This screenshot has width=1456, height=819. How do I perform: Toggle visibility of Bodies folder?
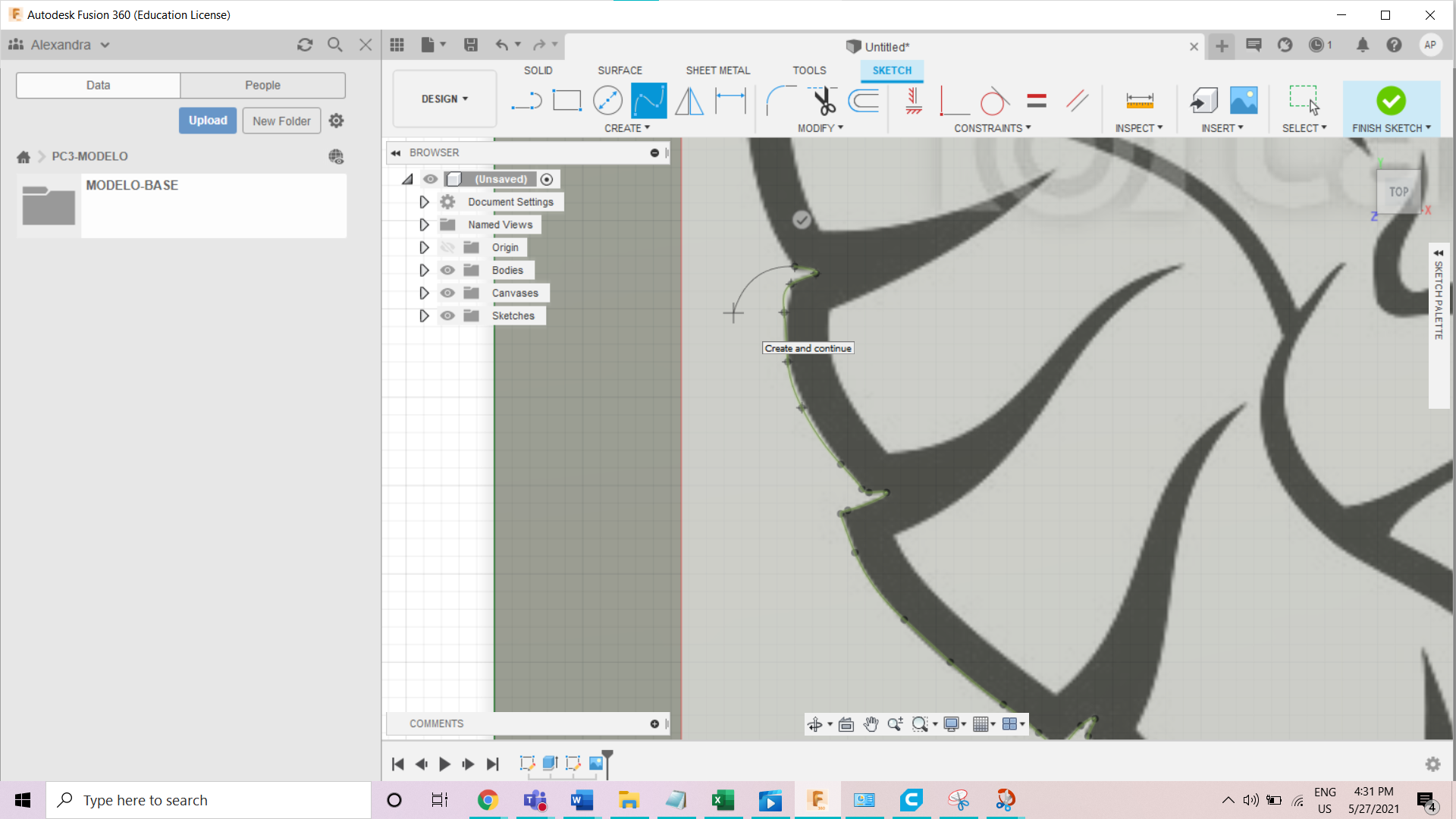tap(447, 270)
